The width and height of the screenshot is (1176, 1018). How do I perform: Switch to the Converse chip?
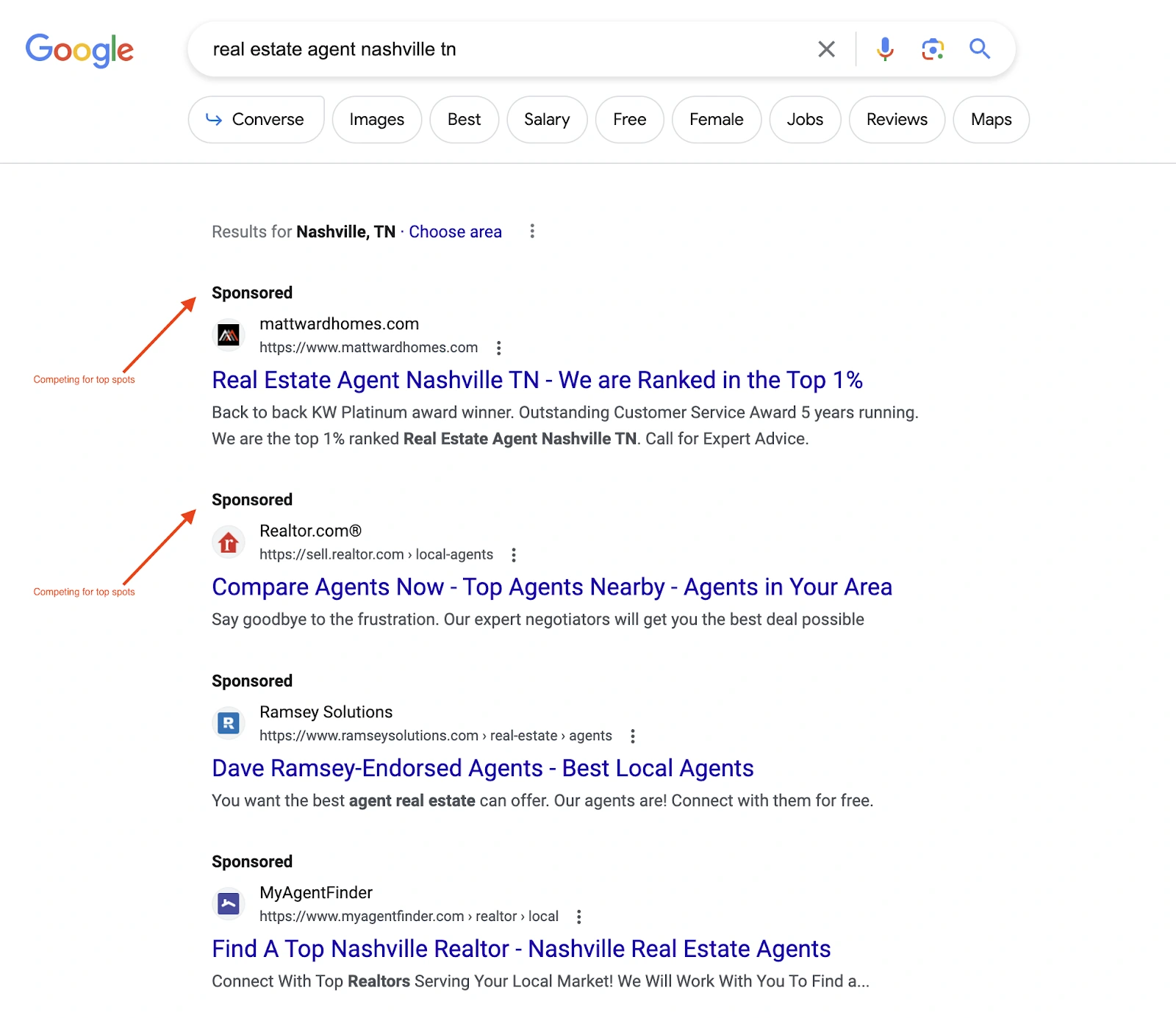pyautogui.click(x=256, y=120)
